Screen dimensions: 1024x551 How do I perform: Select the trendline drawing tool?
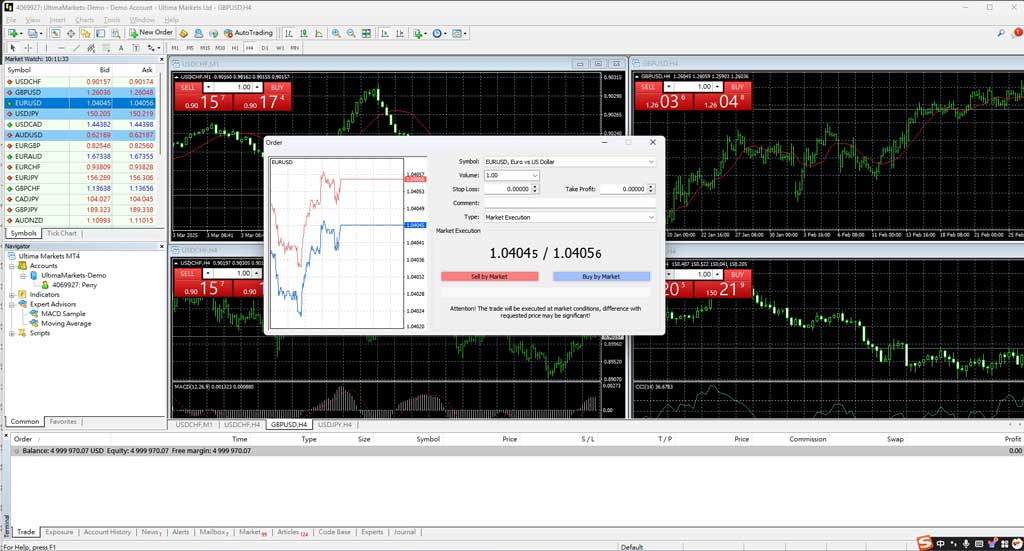click(78, 47)
